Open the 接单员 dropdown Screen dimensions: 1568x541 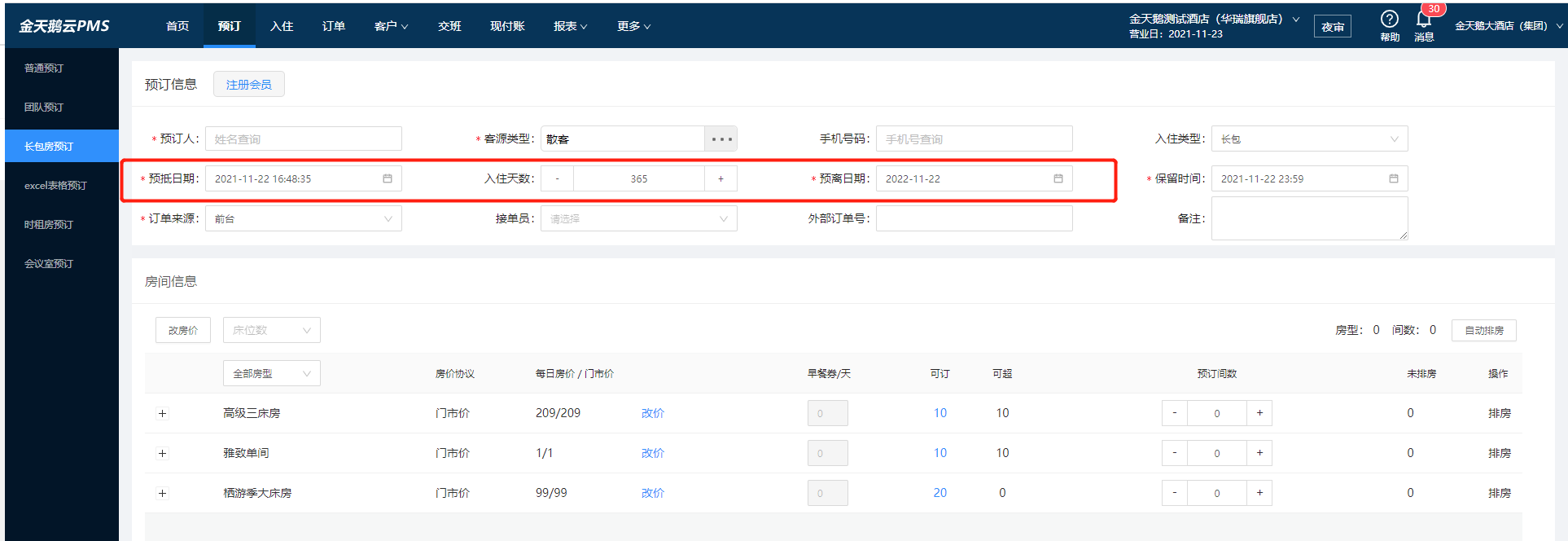(x=639, y=218)
